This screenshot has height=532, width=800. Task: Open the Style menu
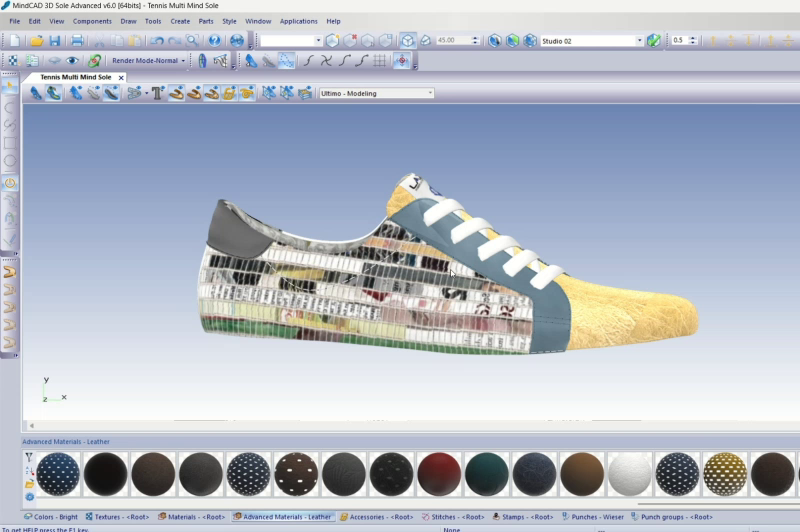coord(230,21)
